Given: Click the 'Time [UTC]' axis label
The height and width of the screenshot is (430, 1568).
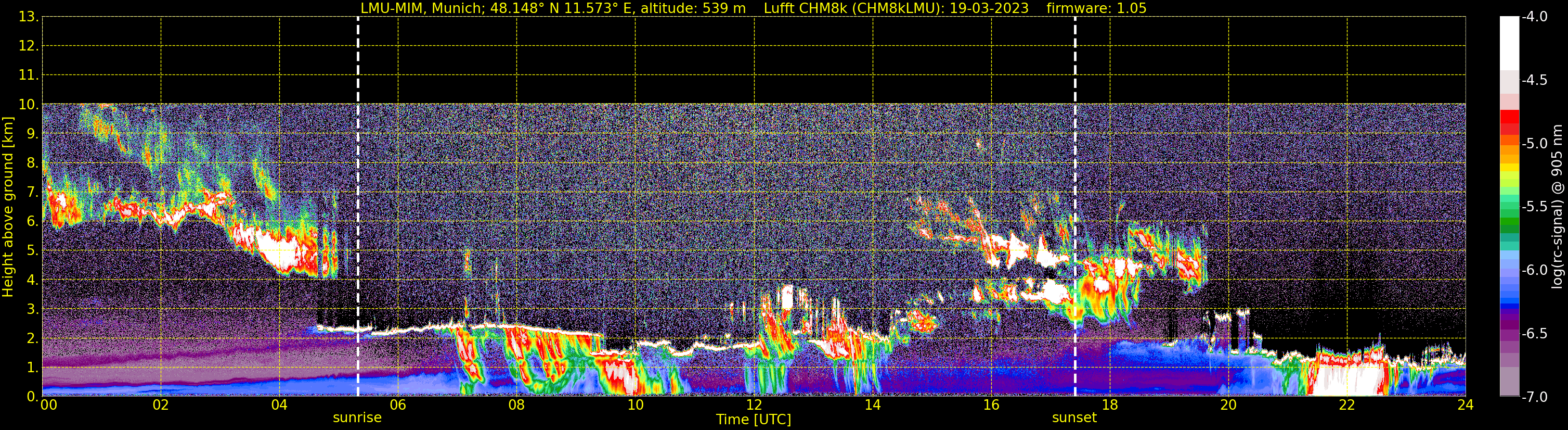Looking at the screenshot, I should tap(754, 420).
